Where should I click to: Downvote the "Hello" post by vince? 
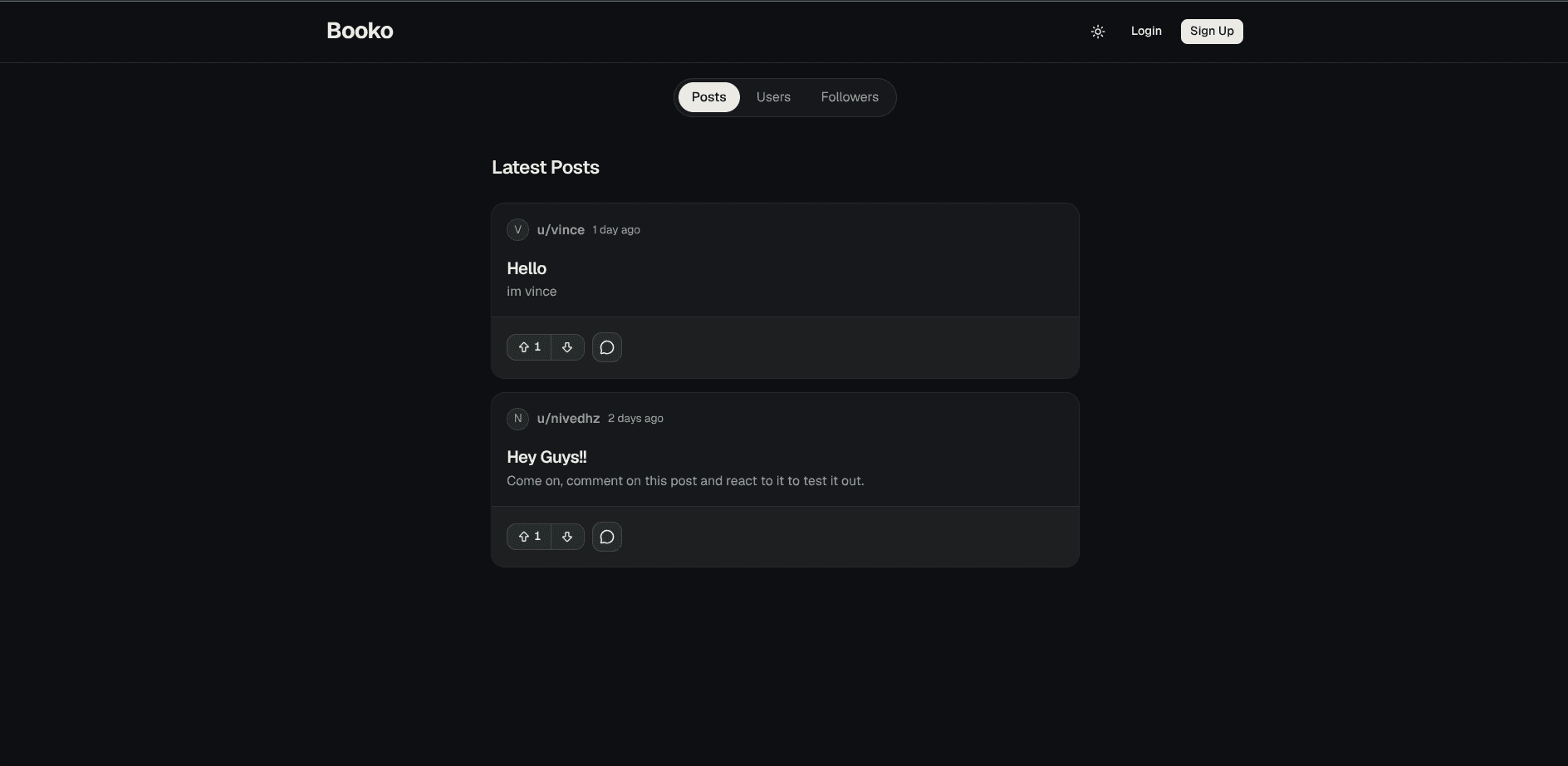pyautogui.click(x=567, y=347)
